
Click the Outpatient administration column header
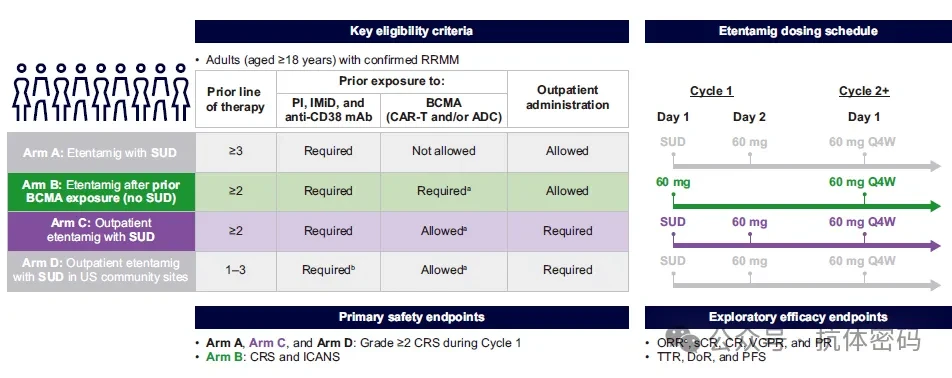(568, 98)
